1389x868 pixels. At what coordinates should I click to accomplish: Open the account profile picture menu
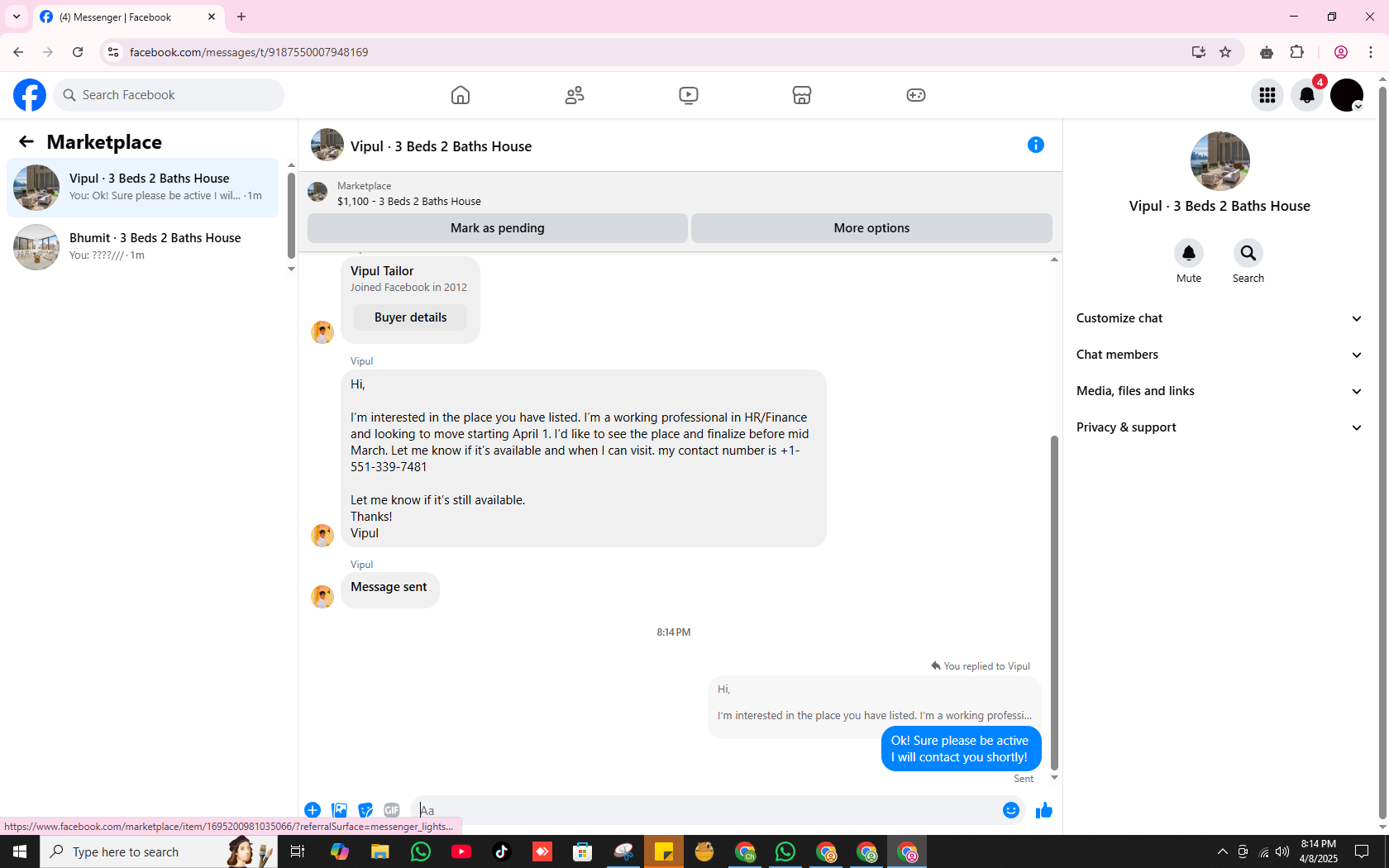point(1347,95)
